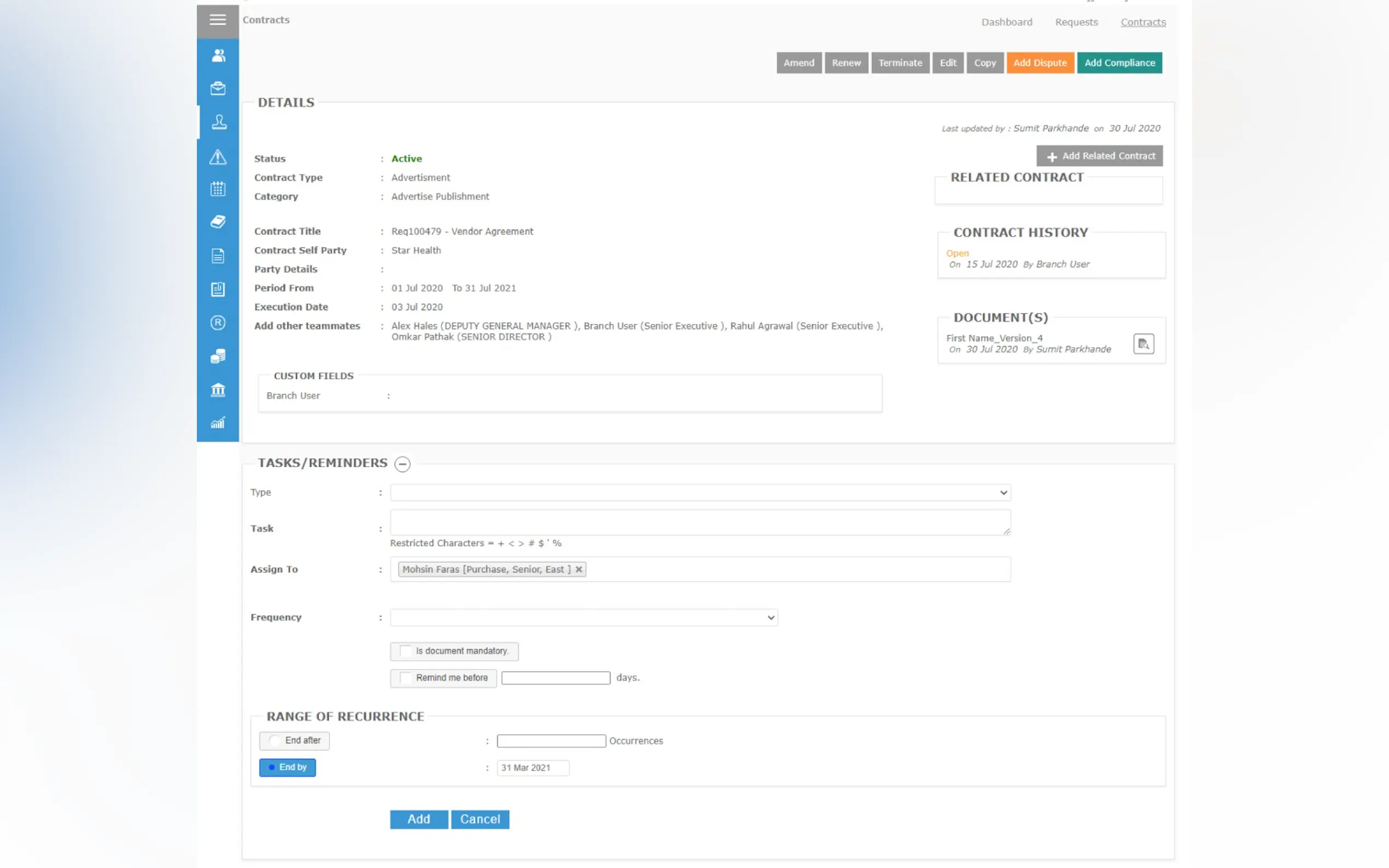Open the calendar sidebar icon
The image size is (1389, 868).
click(218, 188)
